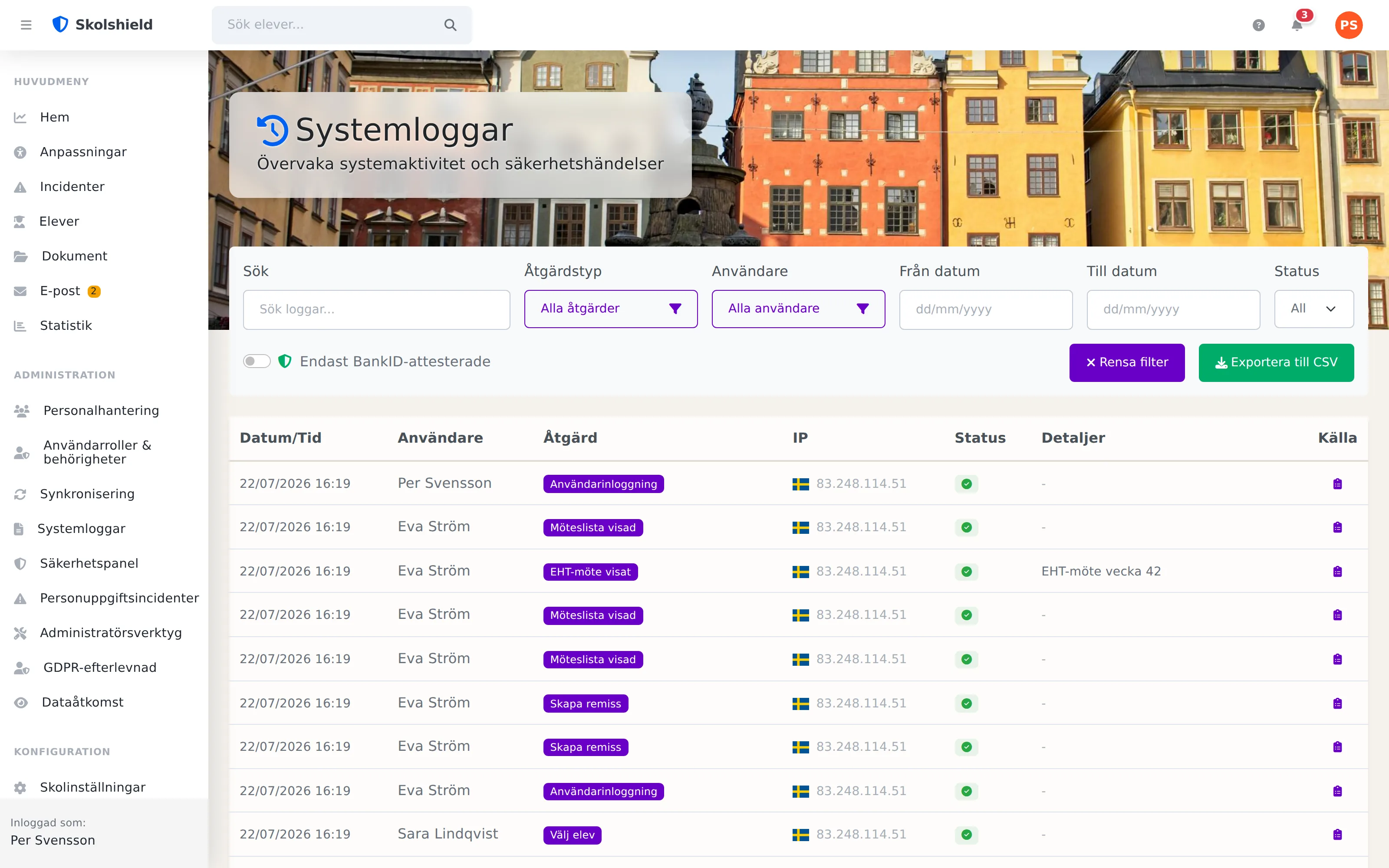Click green status check for Sara Lindqvist row

tap(967, 834)
